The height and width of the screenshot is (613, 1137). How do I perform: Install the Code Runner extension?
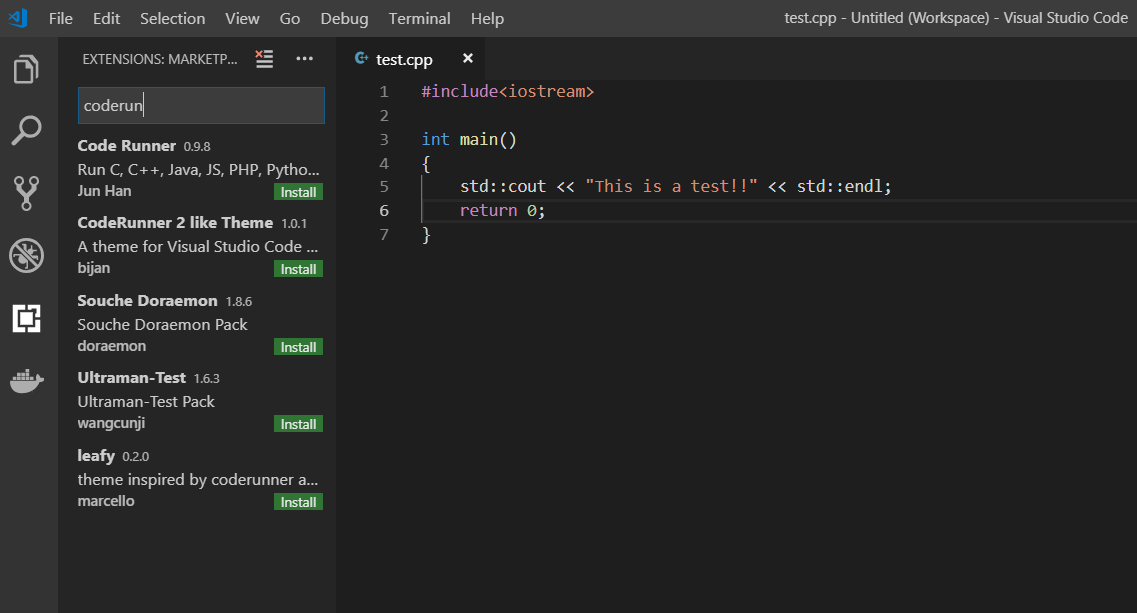(x=298, y=192)
